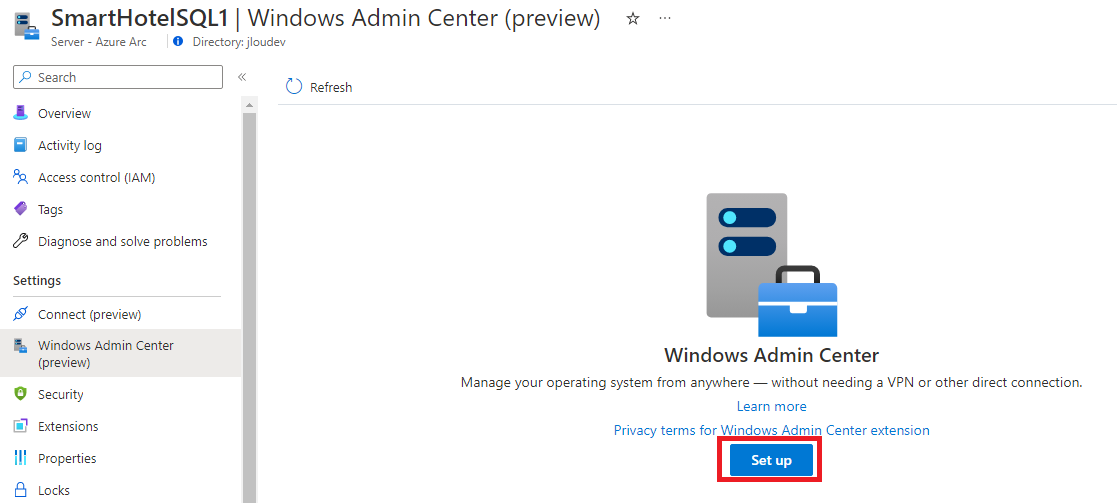Click the Set up button
Viewport: 1117px width, 503px height.
(x=771, y=460)
